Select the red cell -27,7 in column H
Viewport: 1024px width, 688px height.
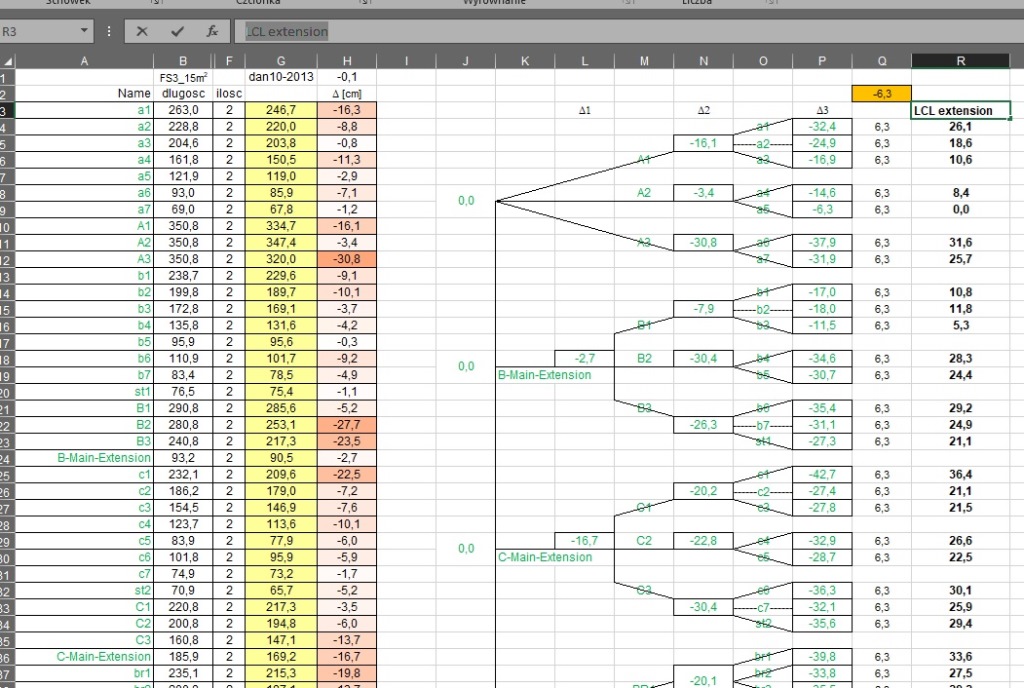347,425
